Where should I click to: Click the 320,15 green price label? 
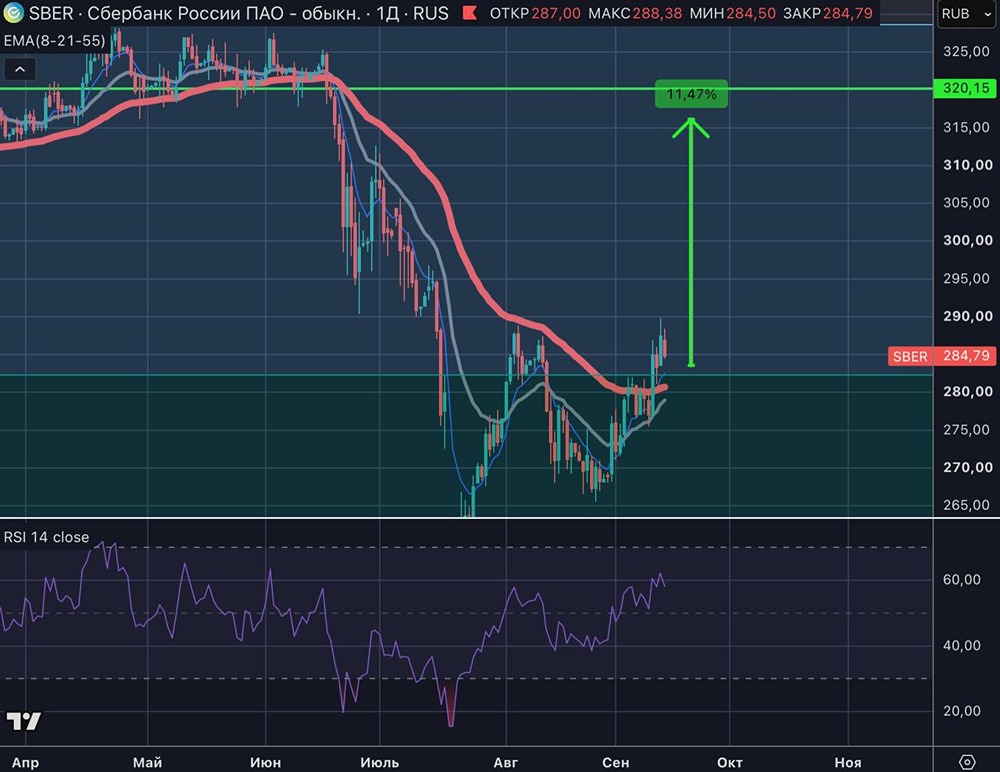pos(966,88)
